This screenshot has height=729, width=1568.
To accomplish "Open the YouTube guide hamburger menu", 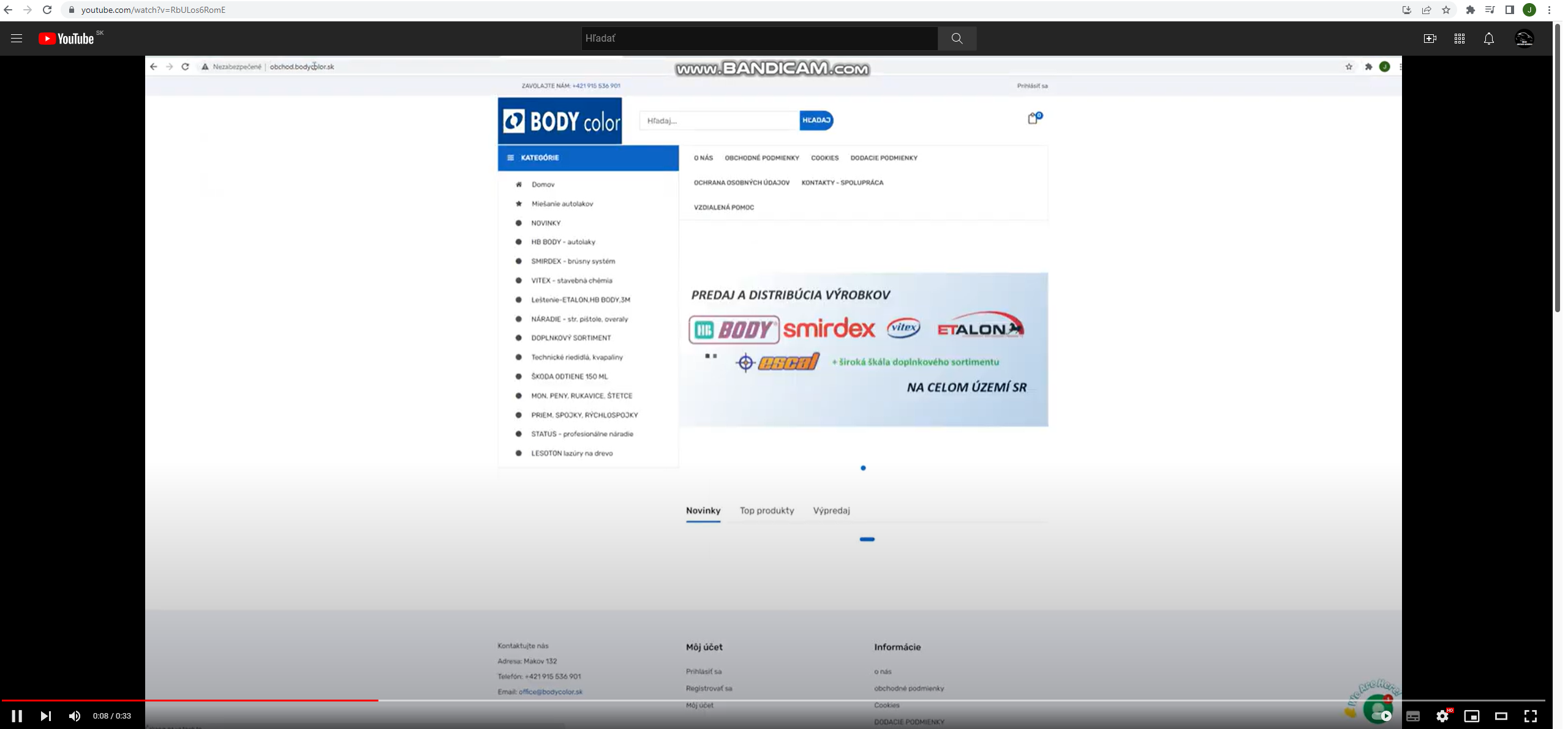I will tap(17, 38).
